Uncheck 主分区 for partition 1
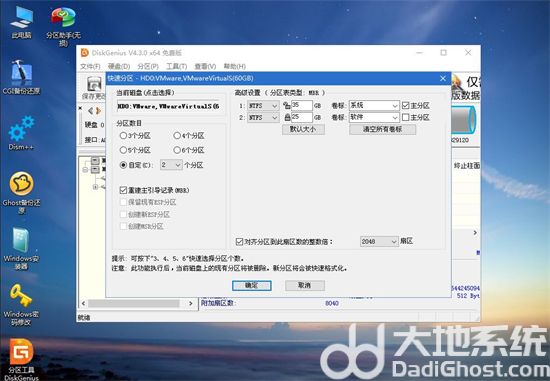550x381 pixels. 405,105
